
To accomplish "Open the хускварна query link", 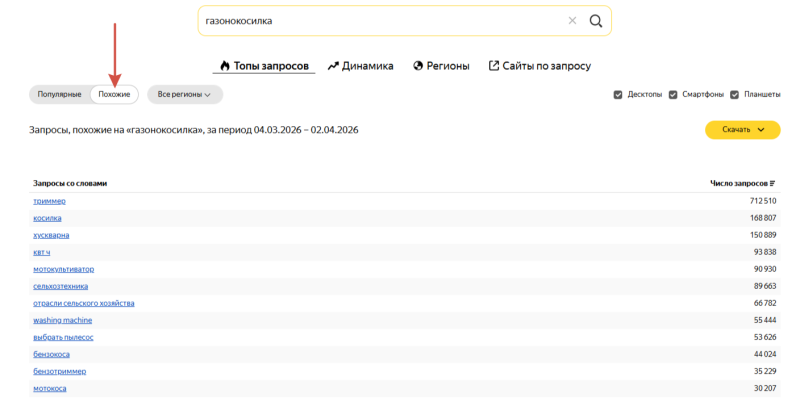I will click(x=51, y=235).
